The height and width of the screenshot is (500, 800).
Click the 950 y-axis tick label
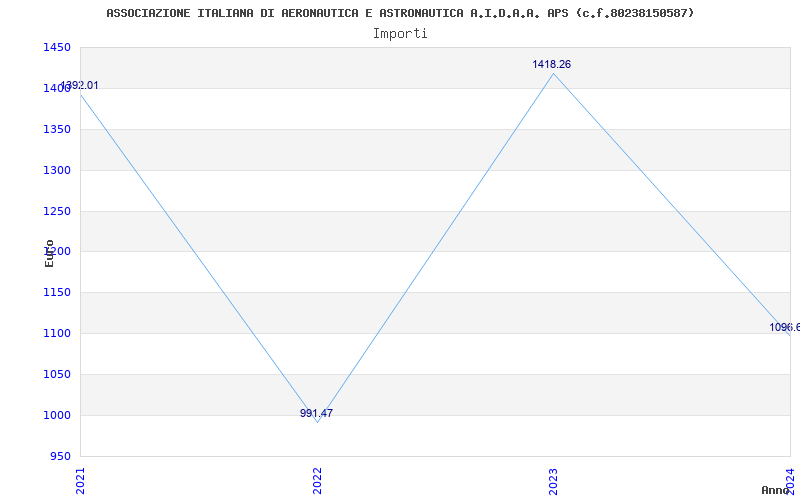[x=59, y=456]
